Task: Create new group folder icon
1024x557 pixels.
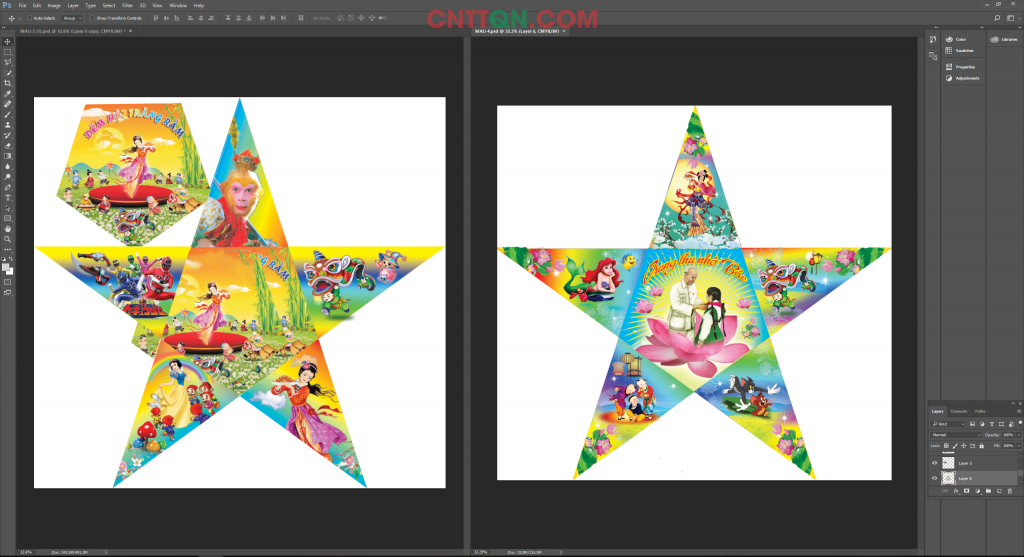Action: click(x=988, y=491)
